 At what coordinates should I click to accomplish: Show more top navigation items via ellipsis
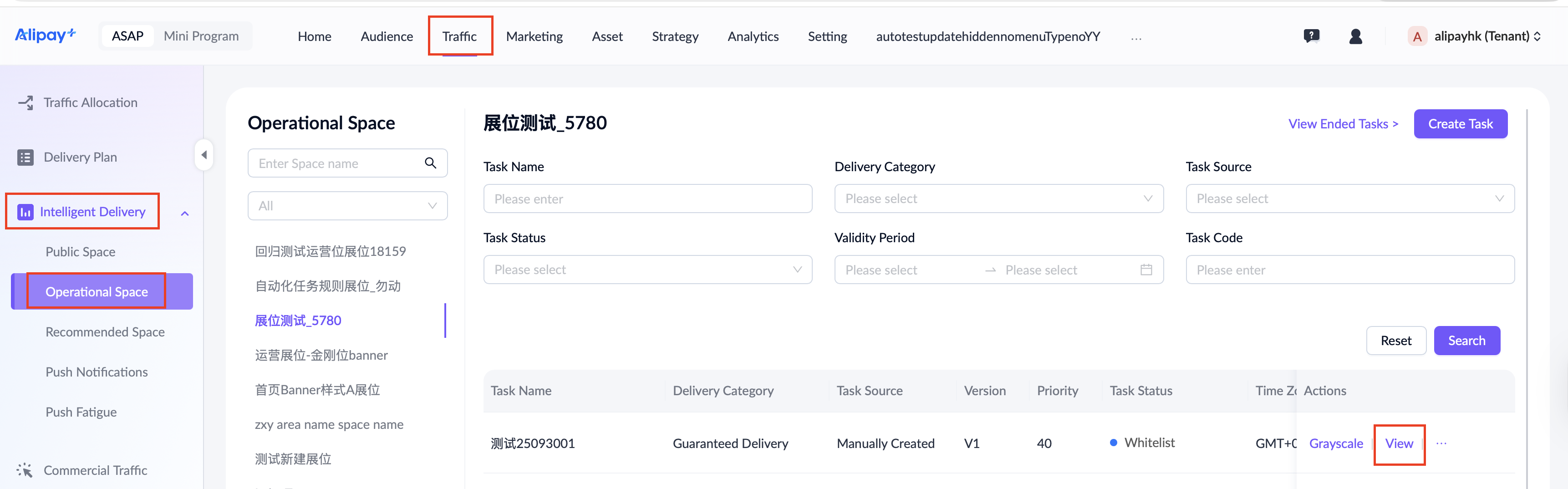pyautogui.click(x=1136, y=38)
